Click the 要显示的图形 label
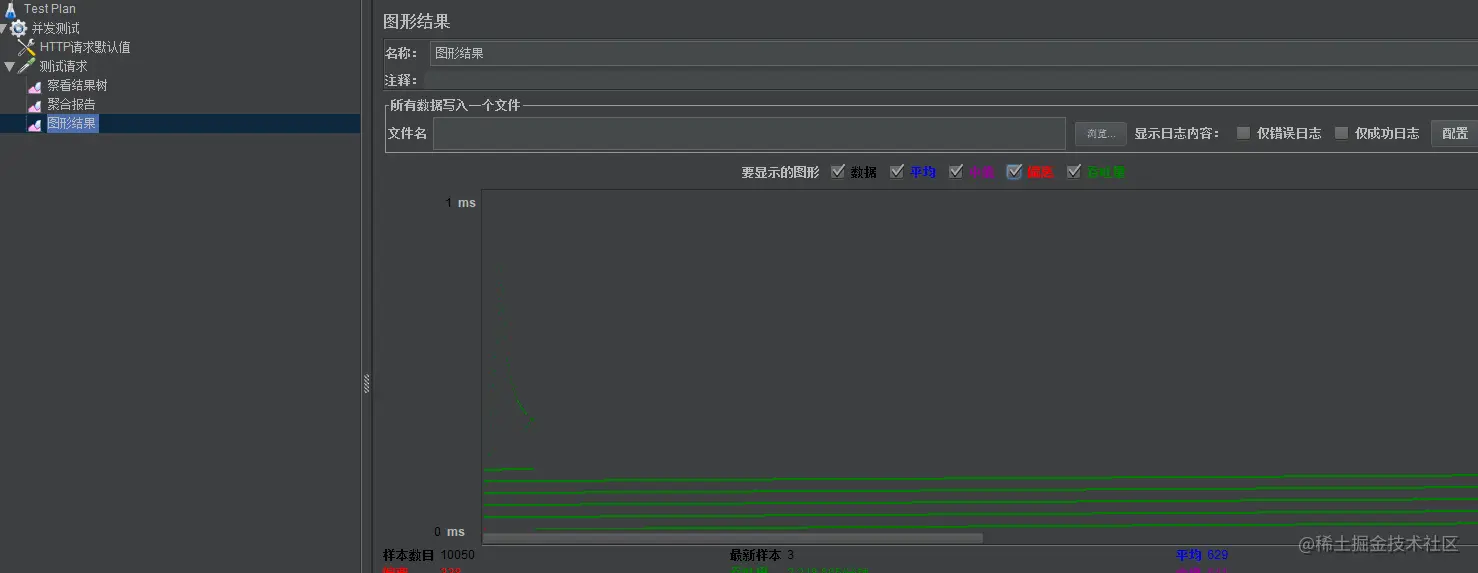This screenshot has width=1478, height=573. click(x=780, y=172)
